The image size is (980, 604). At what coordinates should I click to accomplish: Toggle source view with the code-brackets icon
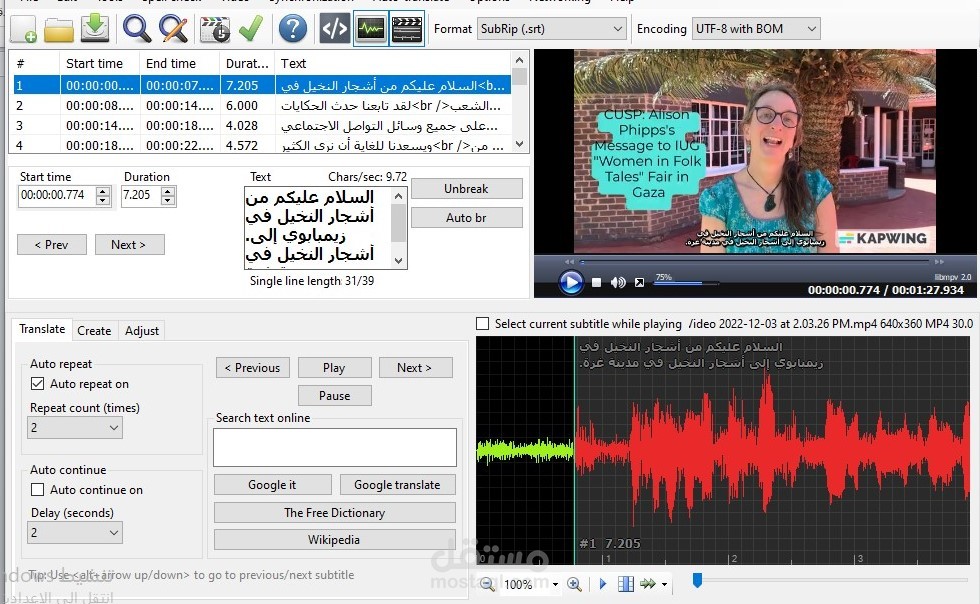(334, 29)
